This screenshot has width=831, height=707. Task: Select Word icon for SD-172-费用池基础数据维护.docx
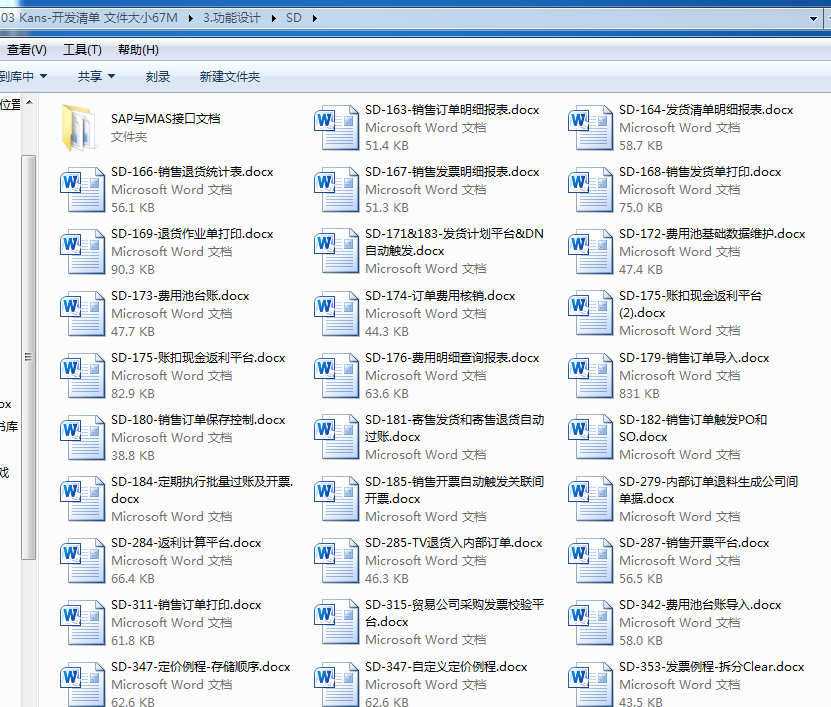point(590,251)
